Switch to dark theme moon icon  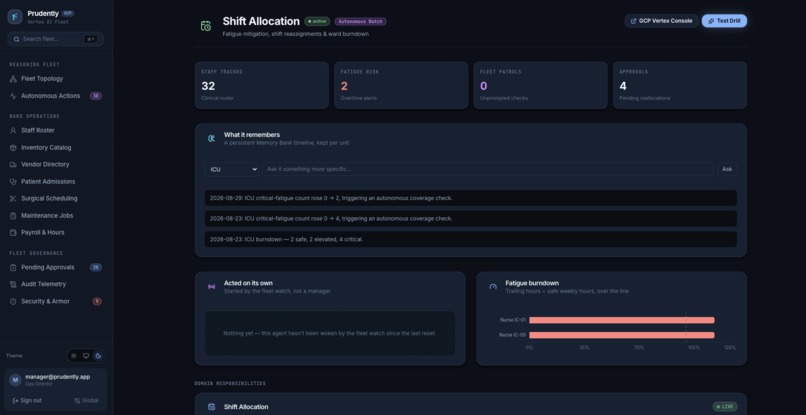coord(98,356)
